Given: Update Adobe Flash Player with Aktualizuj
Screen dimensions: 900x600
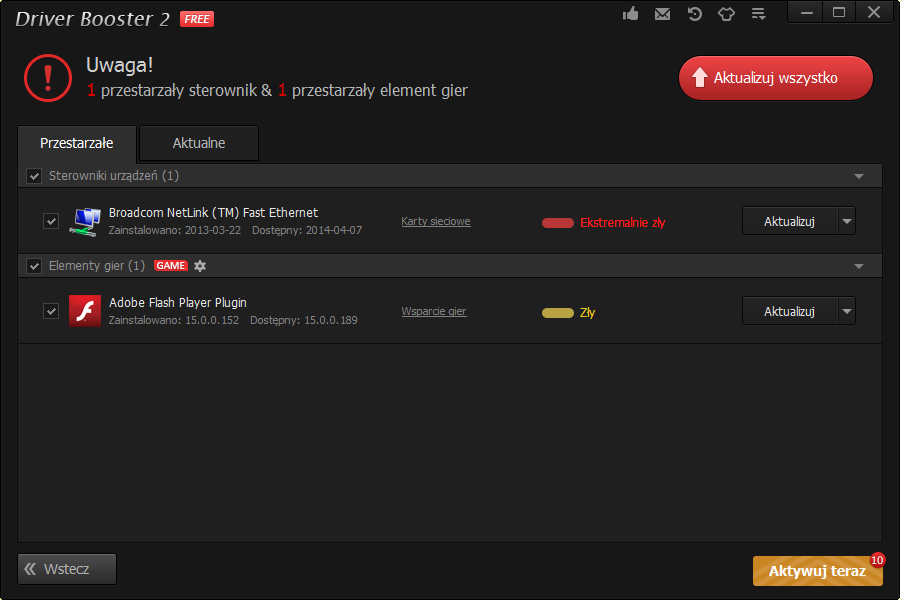Looking at the screenshot, I should tap(790, 311).
